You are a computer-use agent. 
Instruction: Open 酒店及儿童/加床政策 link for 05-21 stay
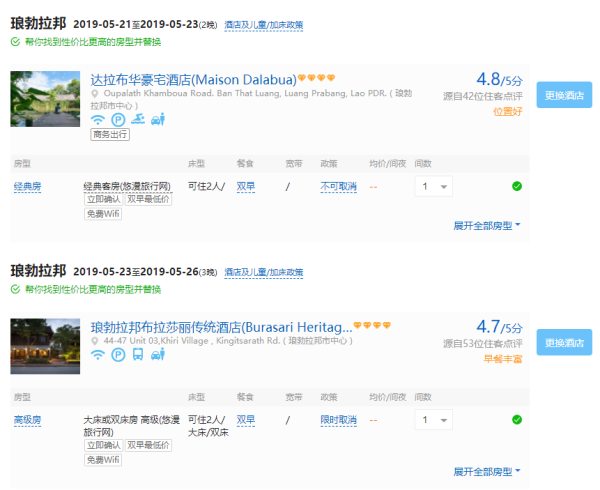[264, 25]
